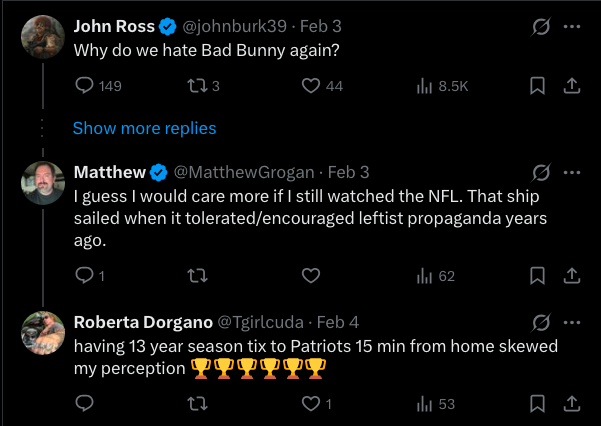The height and width of the screenshot is (426, 601).
Task: Reply to Roberta Dorgano's Patriots tweet
Action: point(84,403)
